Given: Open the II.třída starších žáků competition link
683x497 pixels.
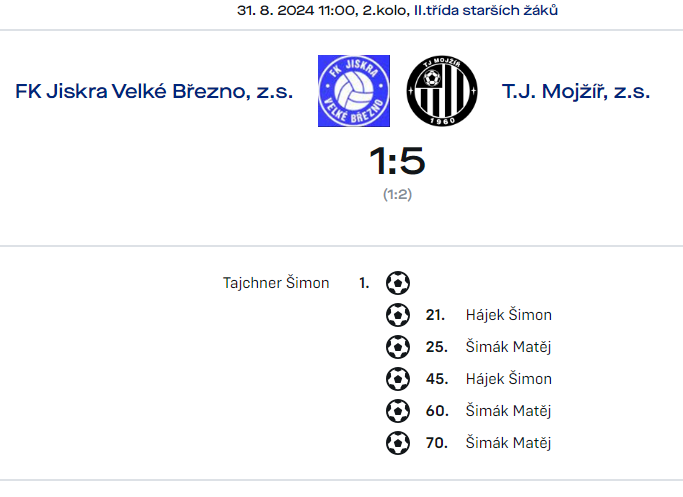Looking at the screenshot, I should (486, 10).
